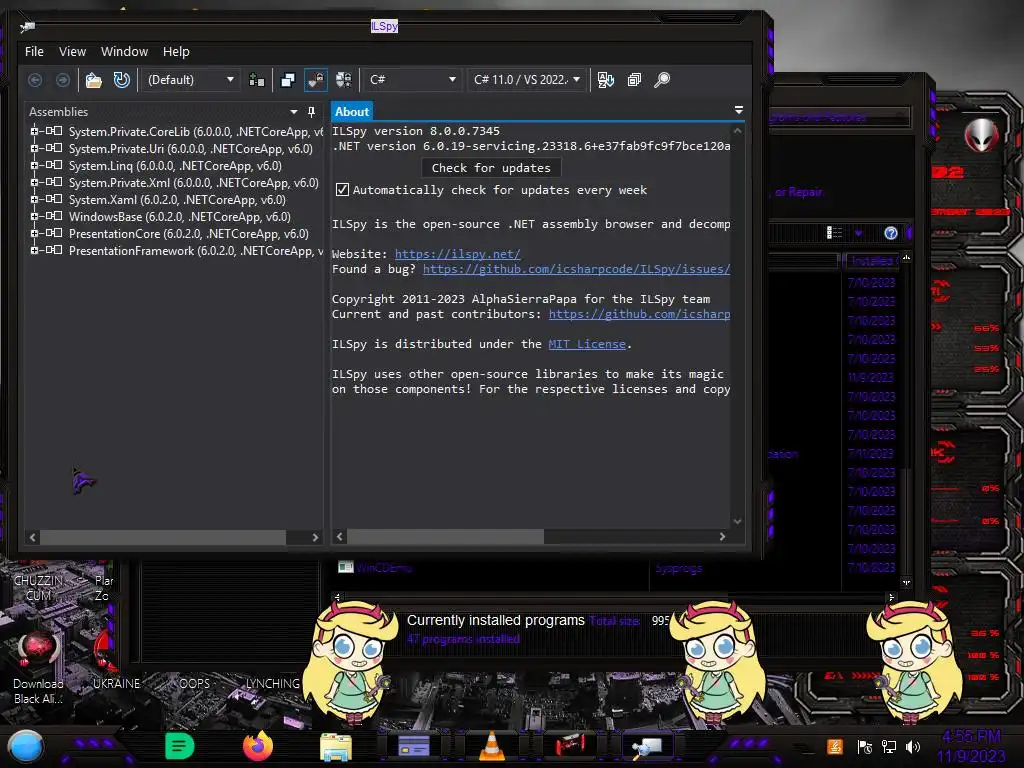Open the File menu
This screenshot has width=1024, height=768.
click(35, 52)
